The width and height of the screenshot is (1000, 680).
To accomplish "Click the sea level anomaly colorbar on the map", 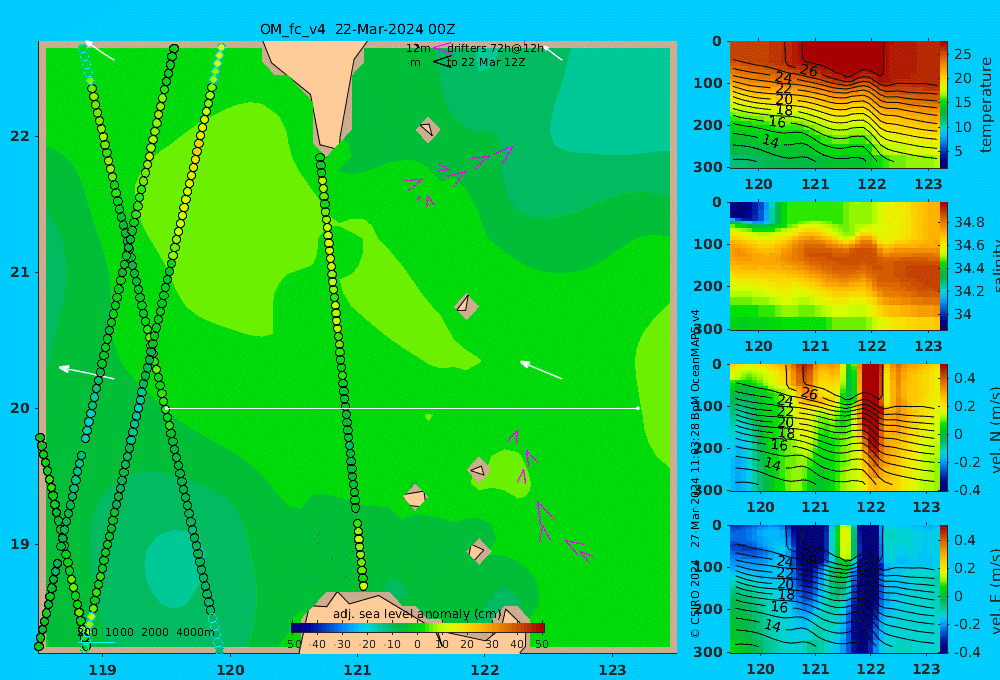I will coord(418,628).
